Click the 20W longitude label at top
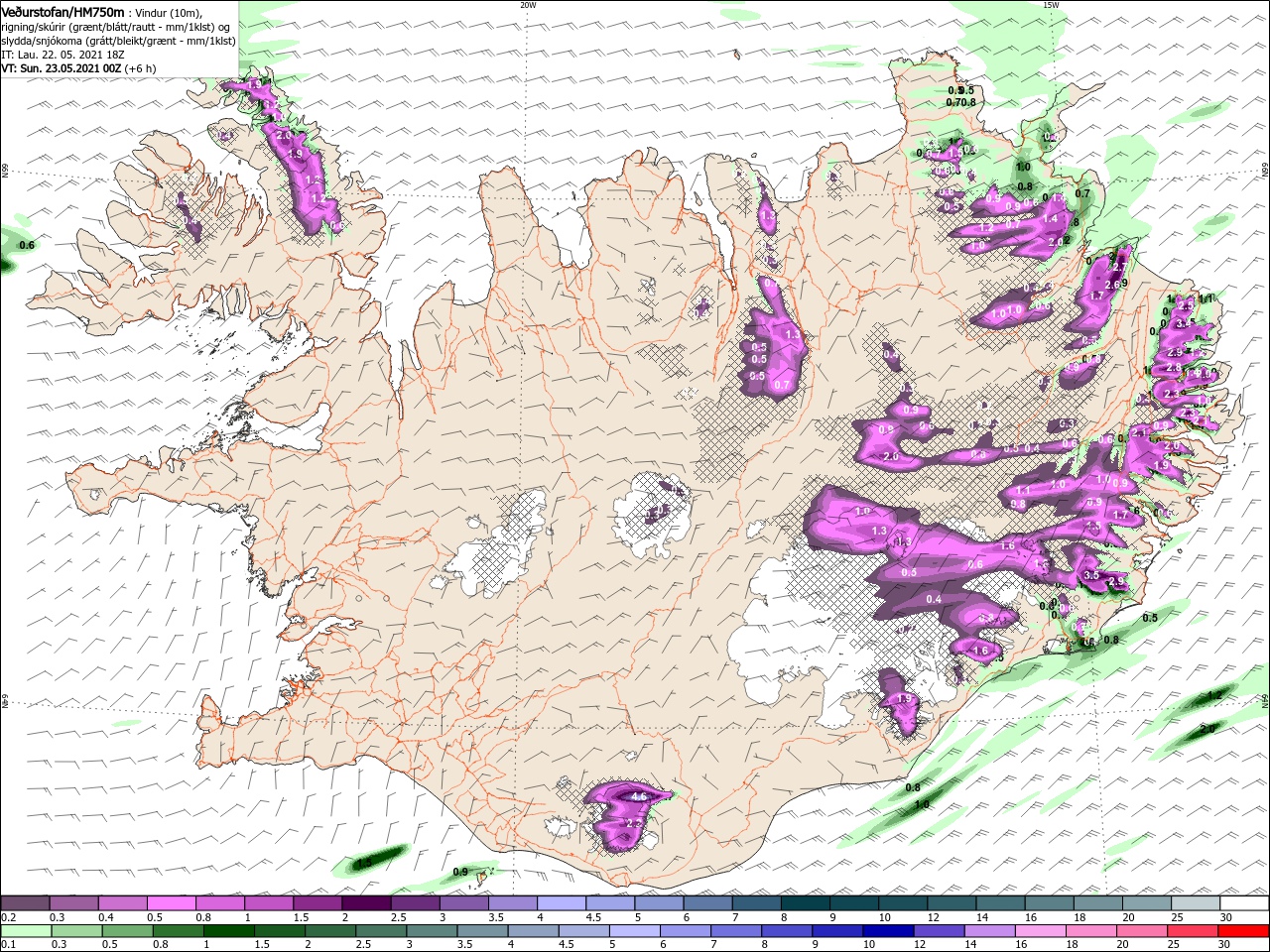 pyautogui.click(x=528, y=5)
